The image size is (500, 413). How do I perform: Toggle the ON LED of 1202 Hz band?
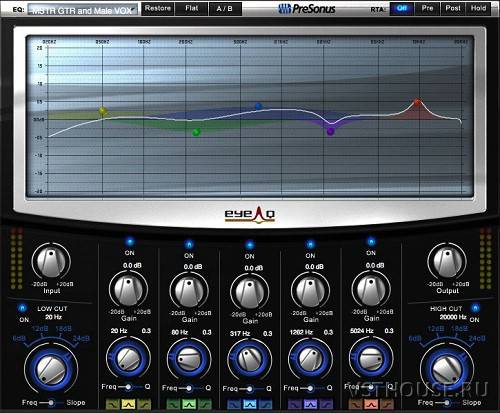(x=310, y=244)
